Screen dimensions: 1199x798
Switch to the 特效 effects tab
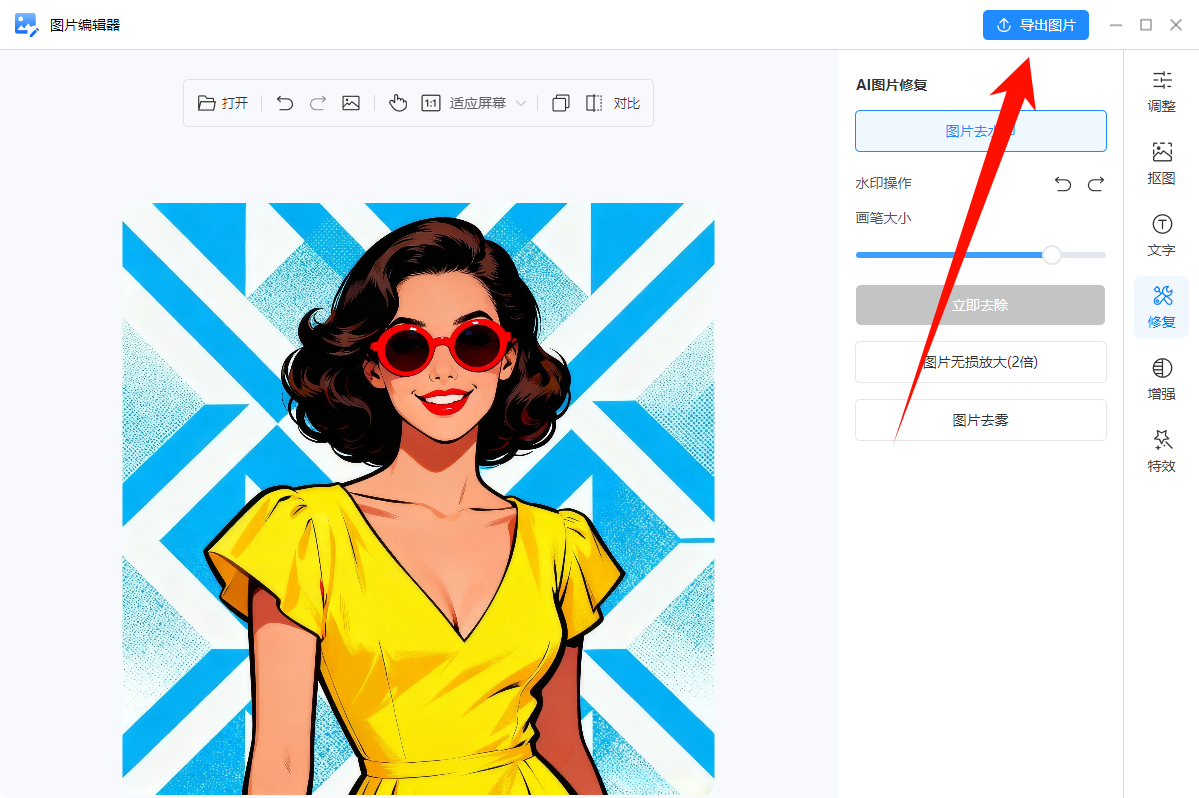[x=1161, y=451]
